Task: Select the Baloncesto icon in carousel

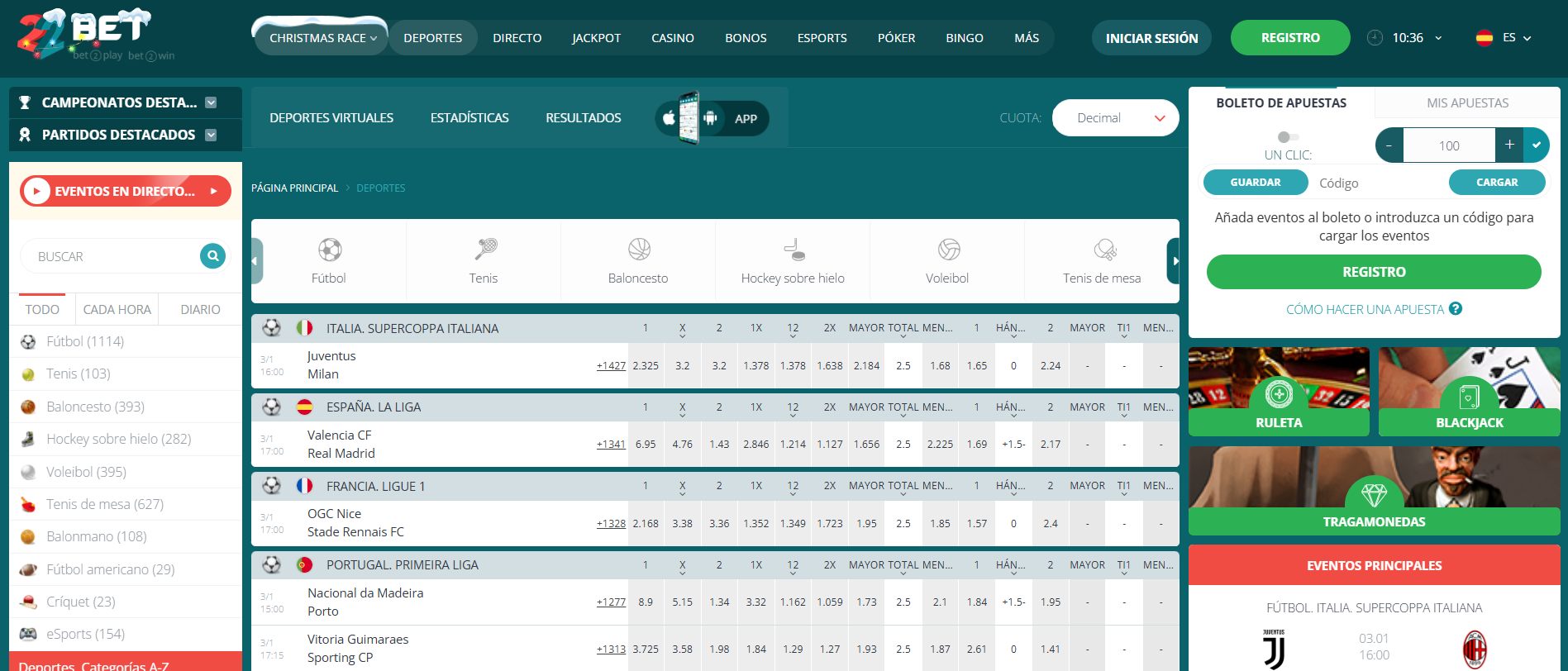Action: coord(639,249)
